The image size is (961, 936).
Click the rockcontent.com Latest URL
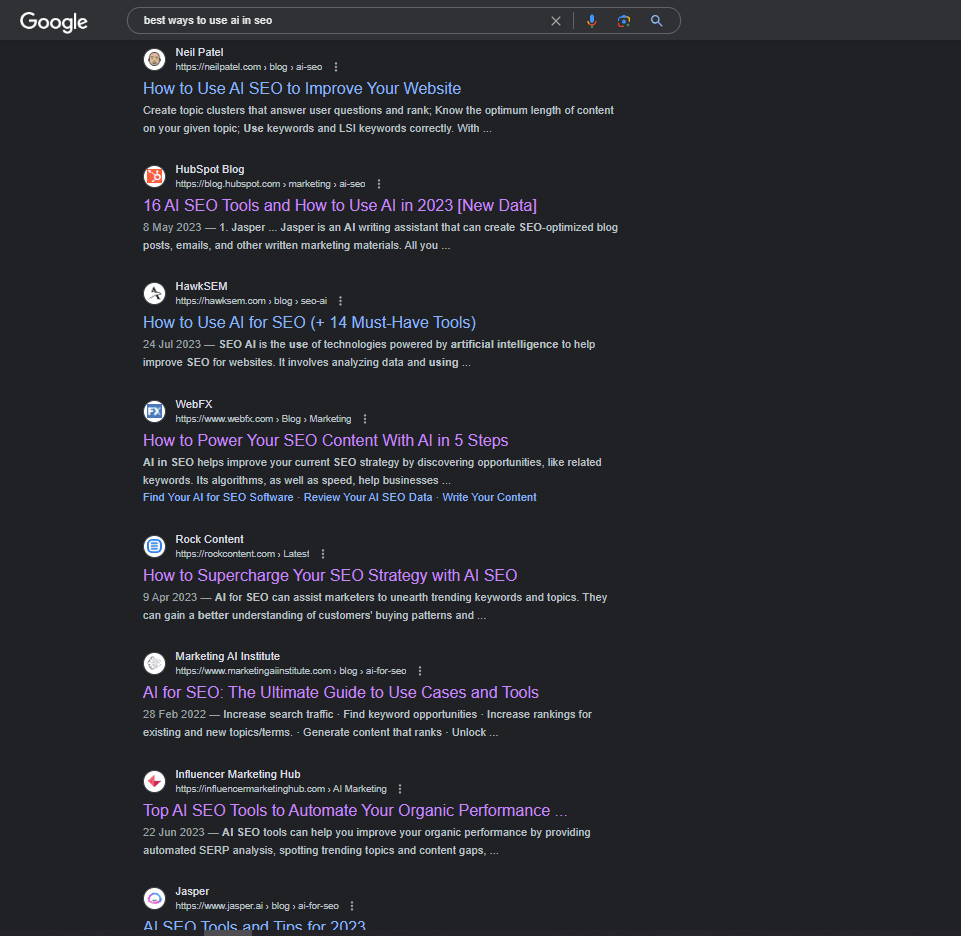click(x=242, y=554)
